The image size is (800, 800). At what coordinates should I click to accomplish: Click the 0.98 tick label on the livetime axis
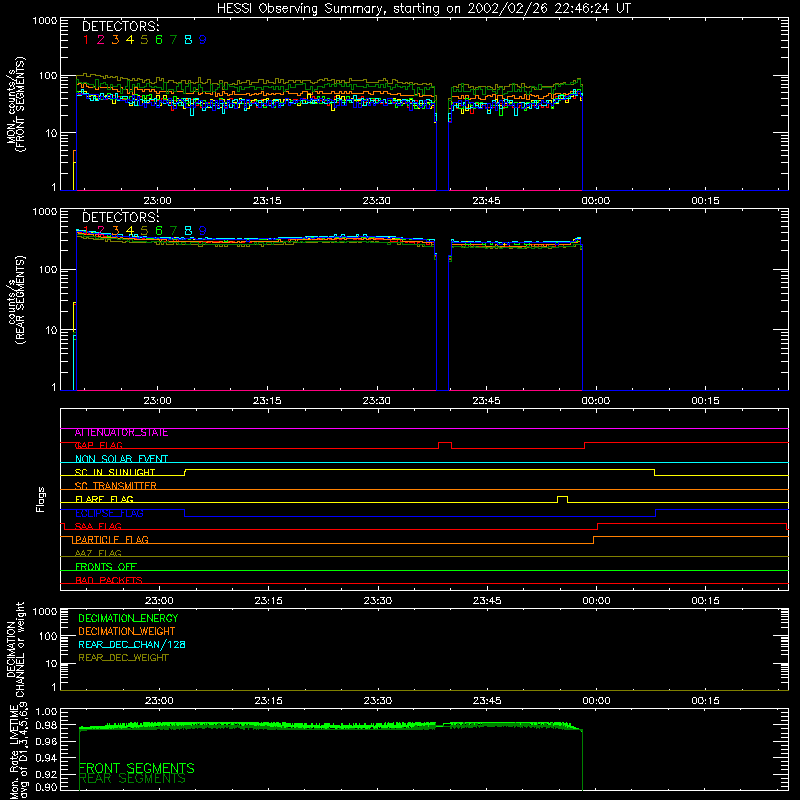(46, 725)
